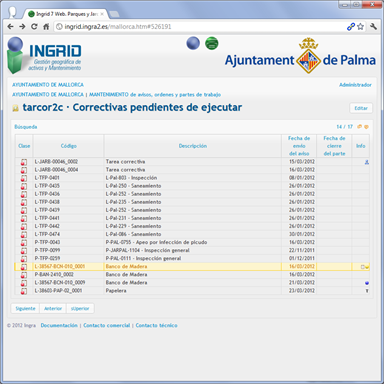
Task: Click blue info icon on row L-38567-BCN-010_0009
Action: (x=367, y=283)
